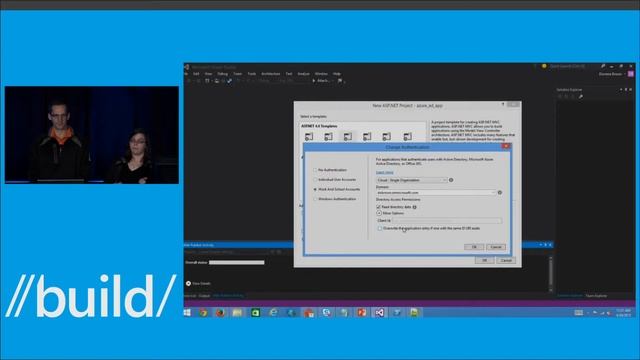This screenshot has width=640, height=360.
Task: Select the sixth ASP.NET 4.6 template icon
Action: tap(407, 137)
